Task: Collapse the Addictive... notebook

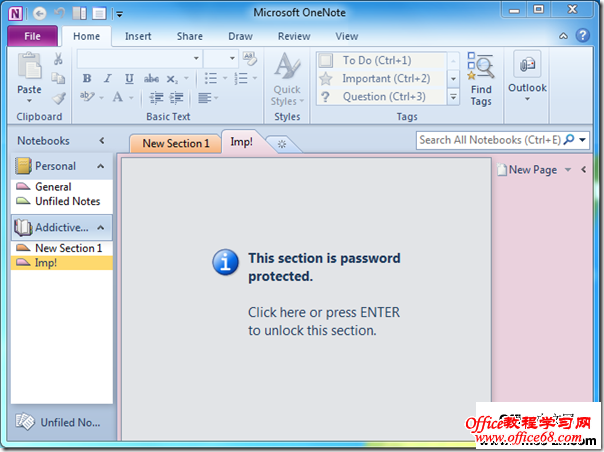Action: 101,227
